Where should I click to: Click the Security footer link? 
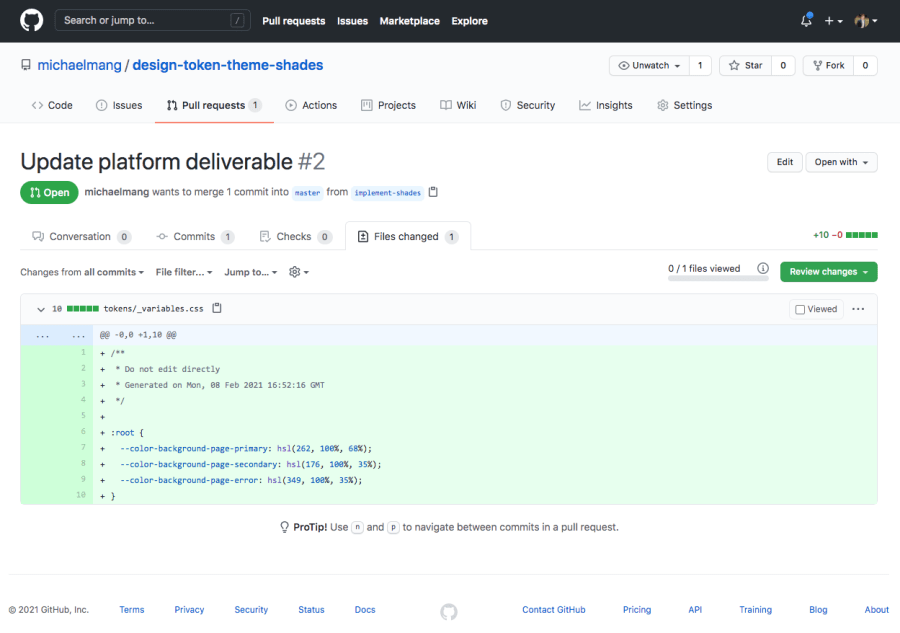pos(251,609)
